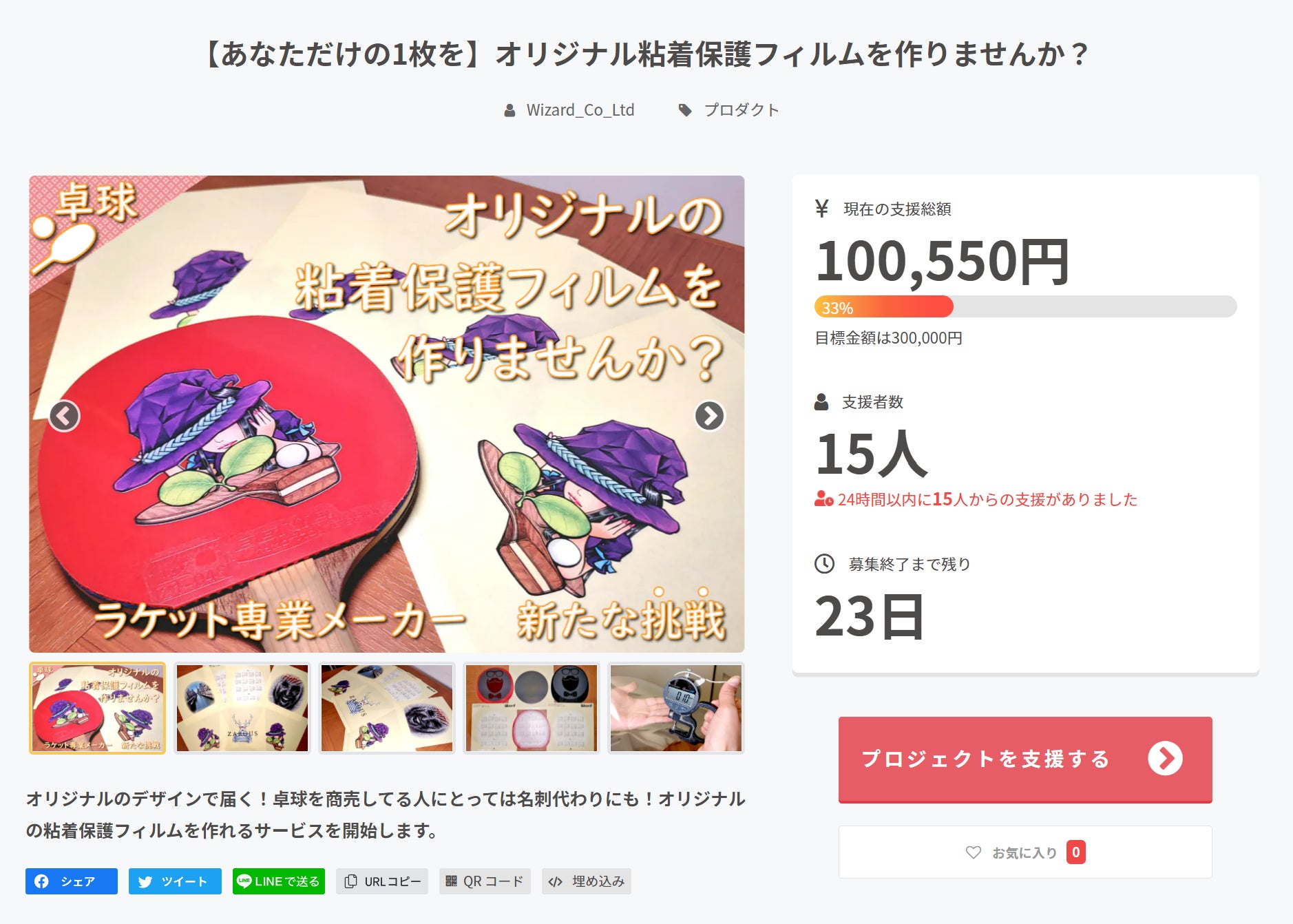Viewport: 1293px width, 924px height.
Task: Select third thumbnail of sheets on table
Action: click(387, 708)
